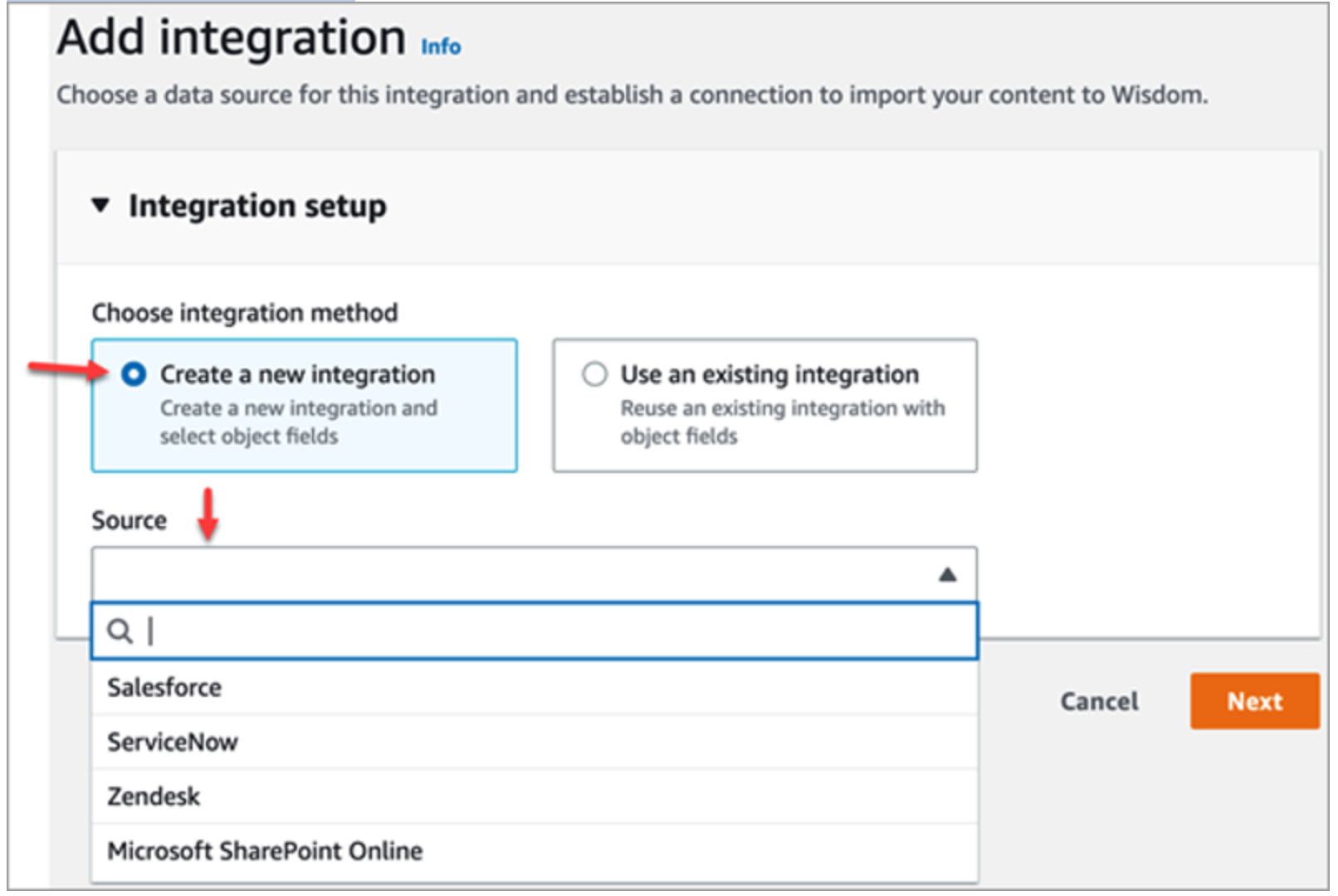Select the Use an existing integration radio button
This screenshot has height=896, width=1338.
click(594, 374)
